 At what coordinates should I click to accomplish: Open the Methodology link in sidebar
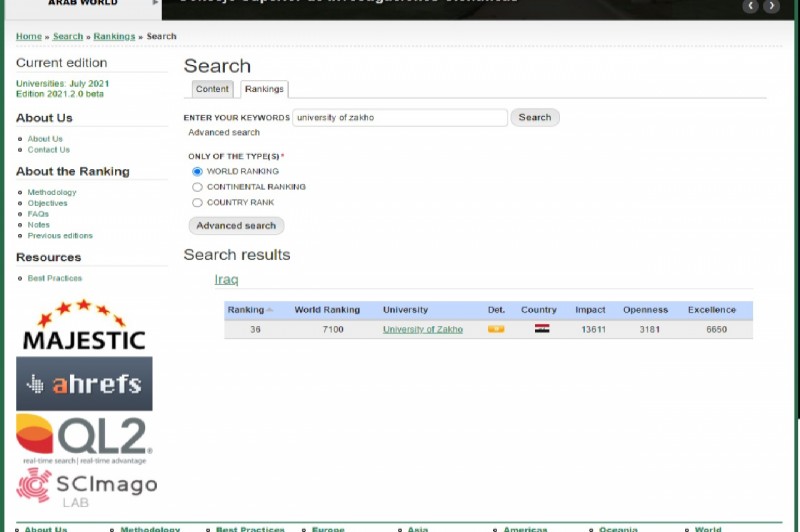[52, 192]
